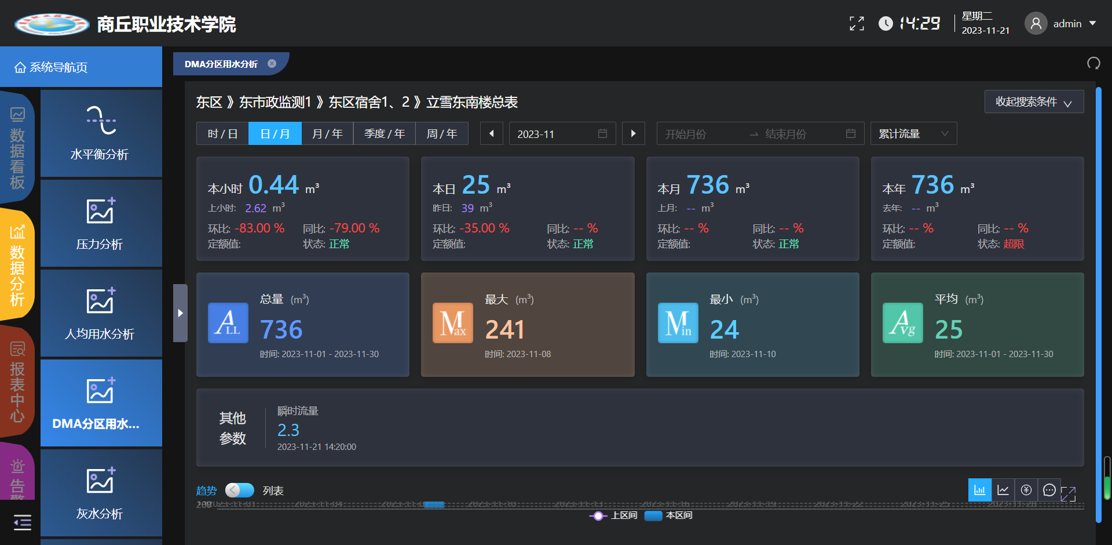Open the 人均用水分析 module

100,313
